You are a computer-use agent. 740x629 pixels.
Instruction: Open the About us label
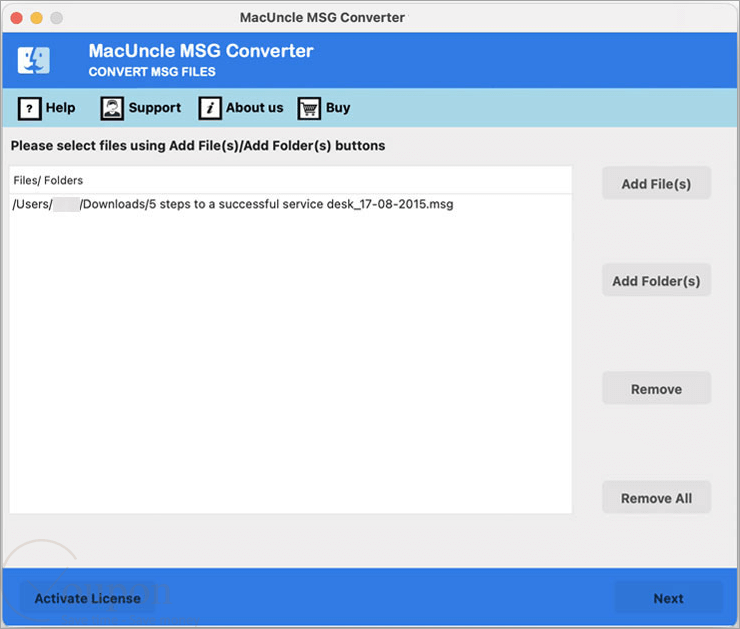[x=254, y=108]
